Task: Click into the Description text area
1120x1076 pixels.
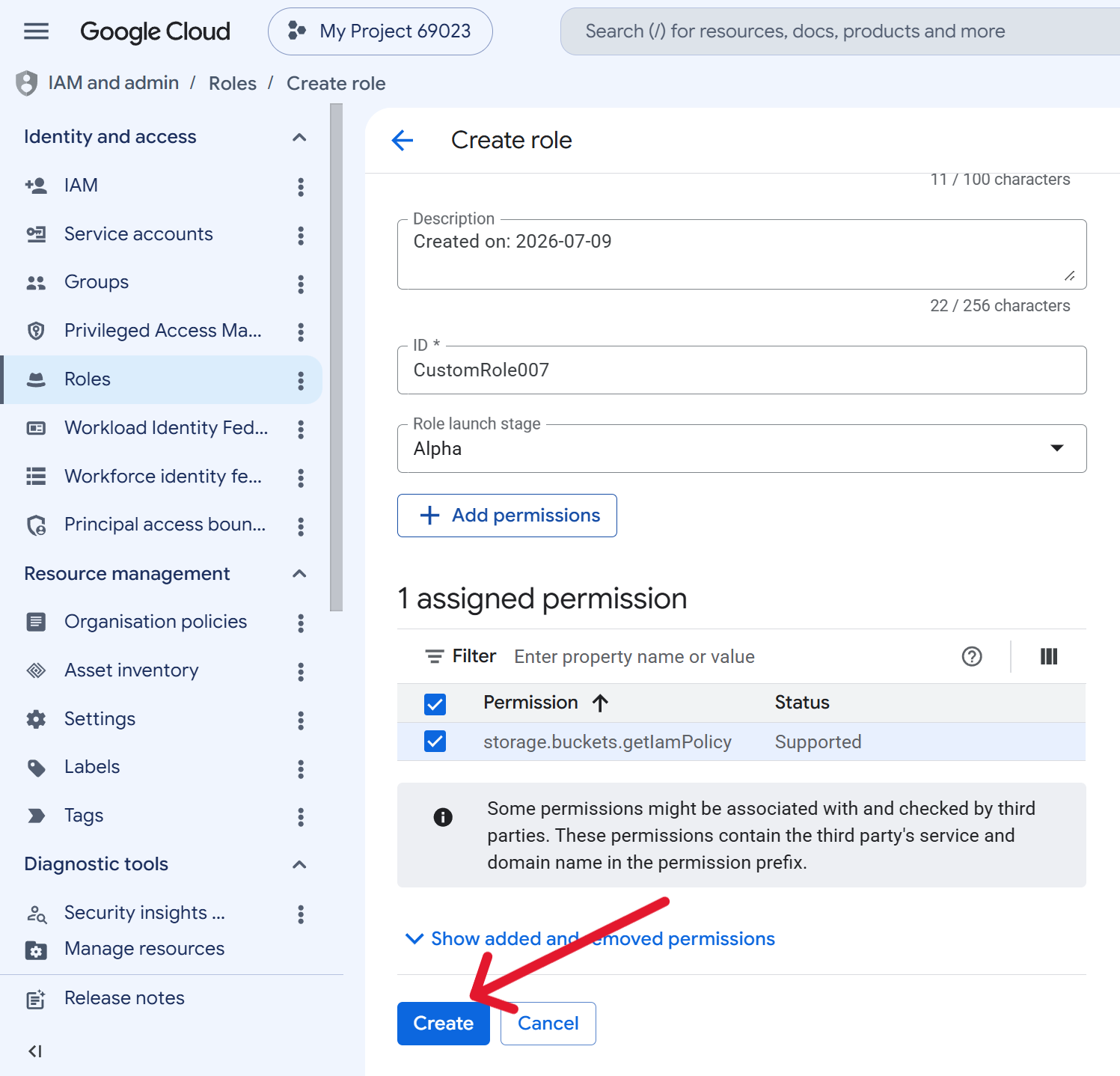Action: point(741,254)
